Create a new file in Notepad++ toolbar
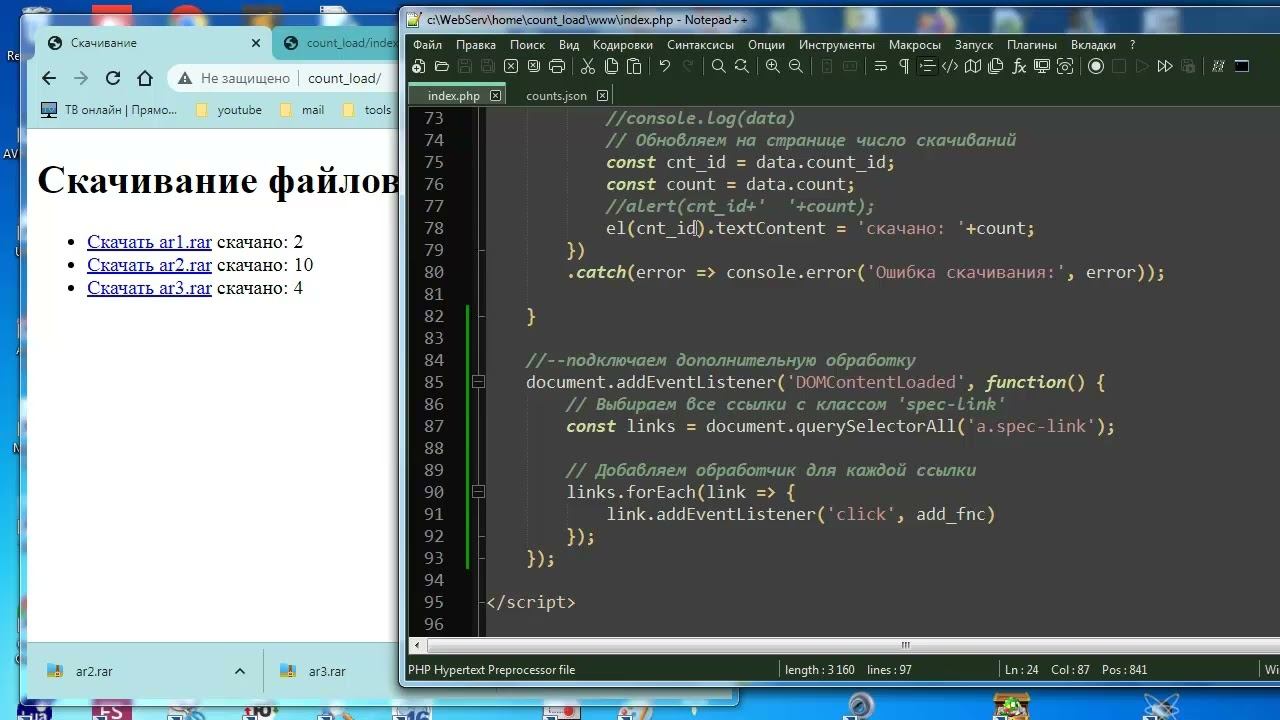The image size is (1280, 720). [418, 66]
